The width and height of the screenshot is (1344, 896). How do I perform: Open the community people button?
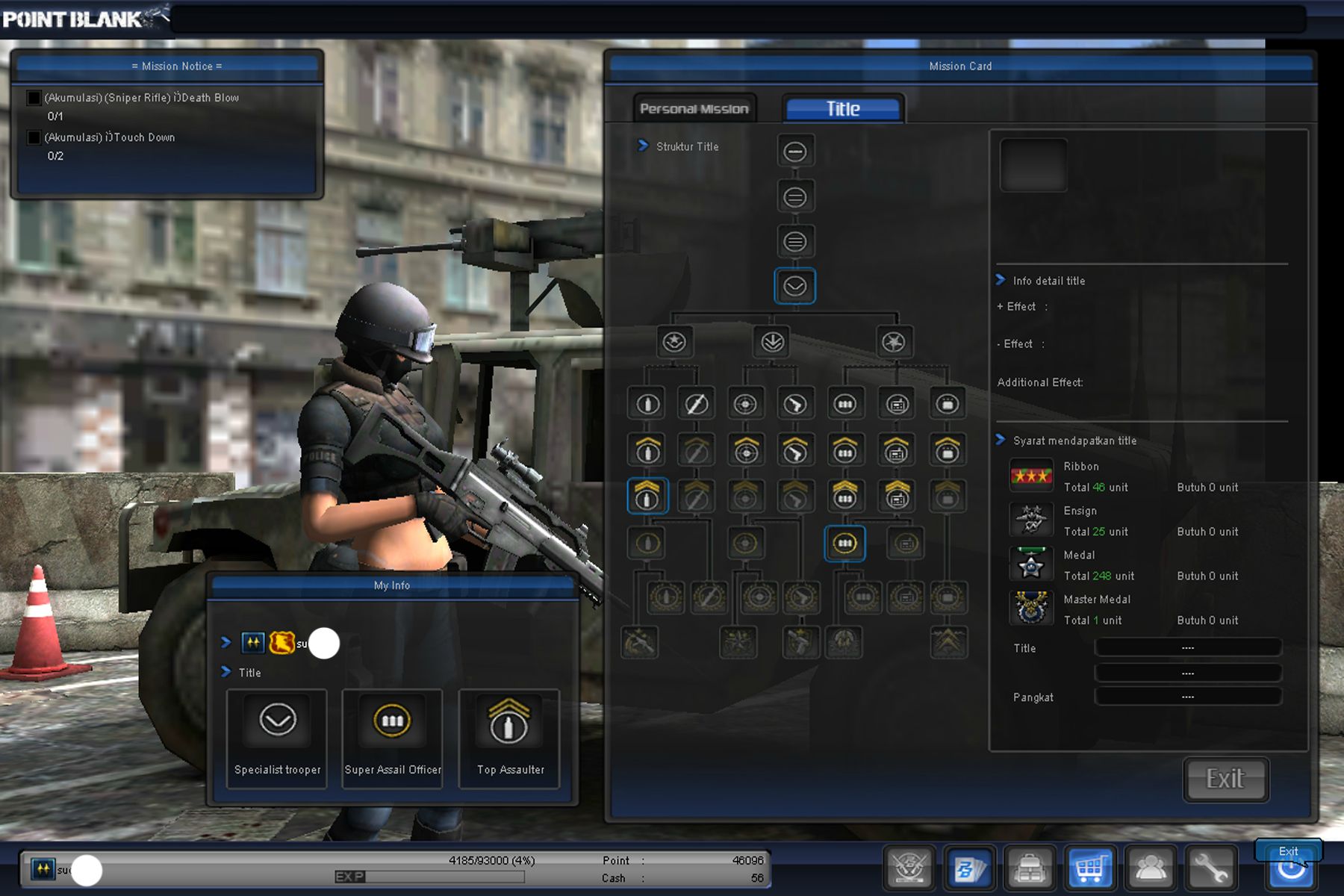click(1150, 868)
